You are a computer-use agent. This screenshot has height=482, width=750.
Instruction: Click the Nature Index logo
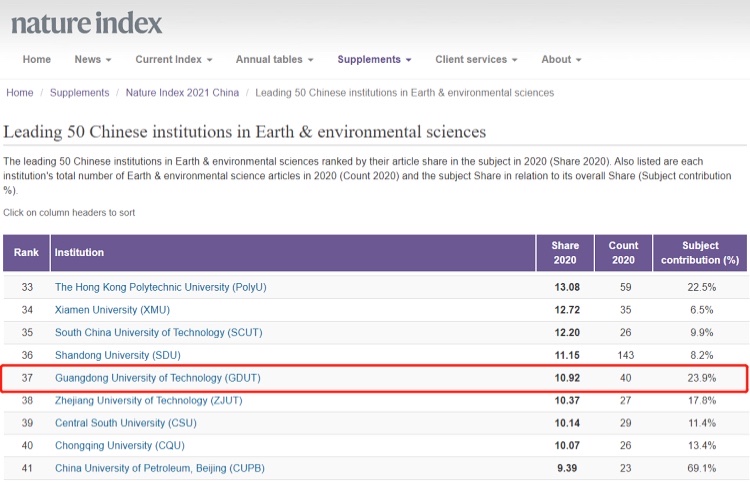pos(86,23)
